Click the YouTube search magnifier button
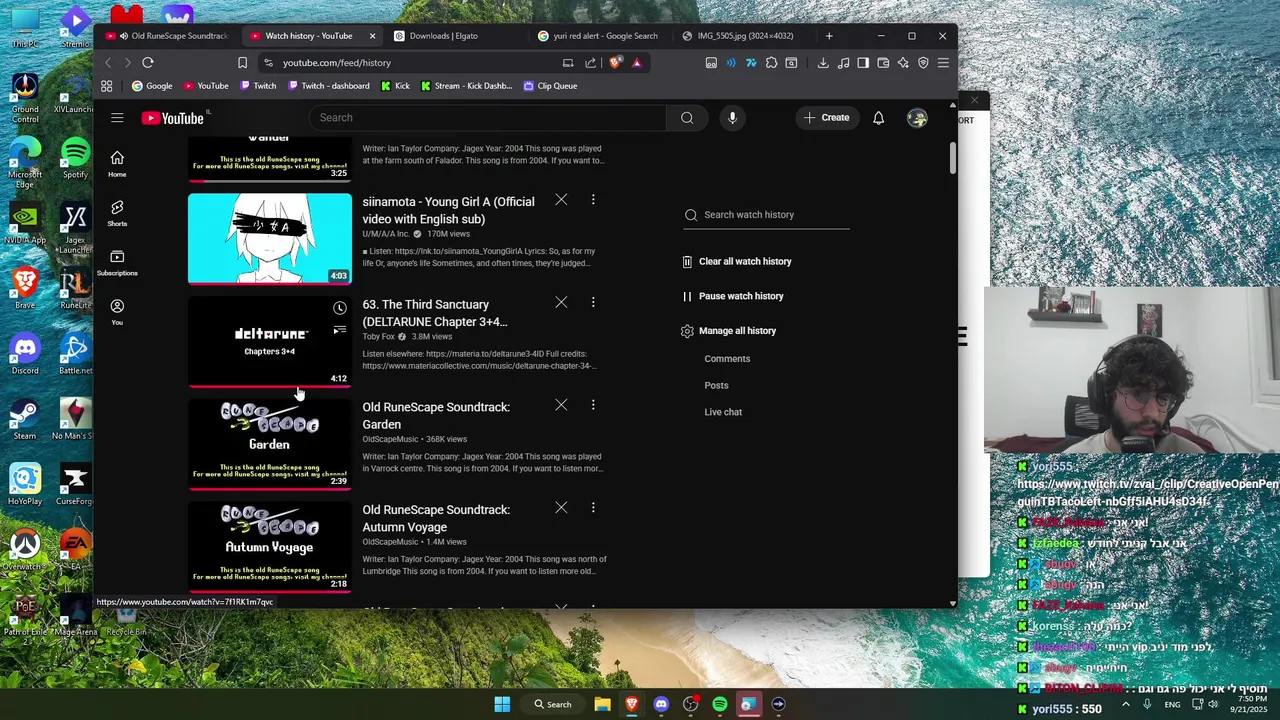Image resolution: width=1280 pixels, height=720 pixels. pos(687,118)
